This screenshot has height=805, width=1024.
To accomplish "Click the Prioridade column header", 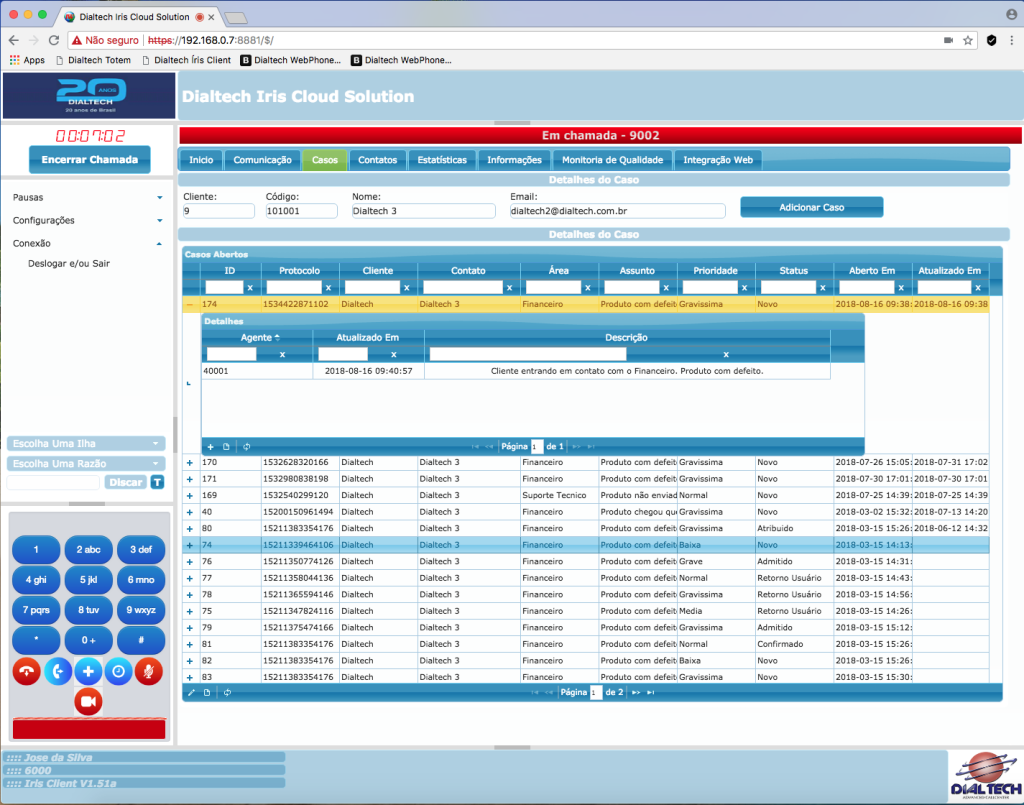I will pos(716,270).
